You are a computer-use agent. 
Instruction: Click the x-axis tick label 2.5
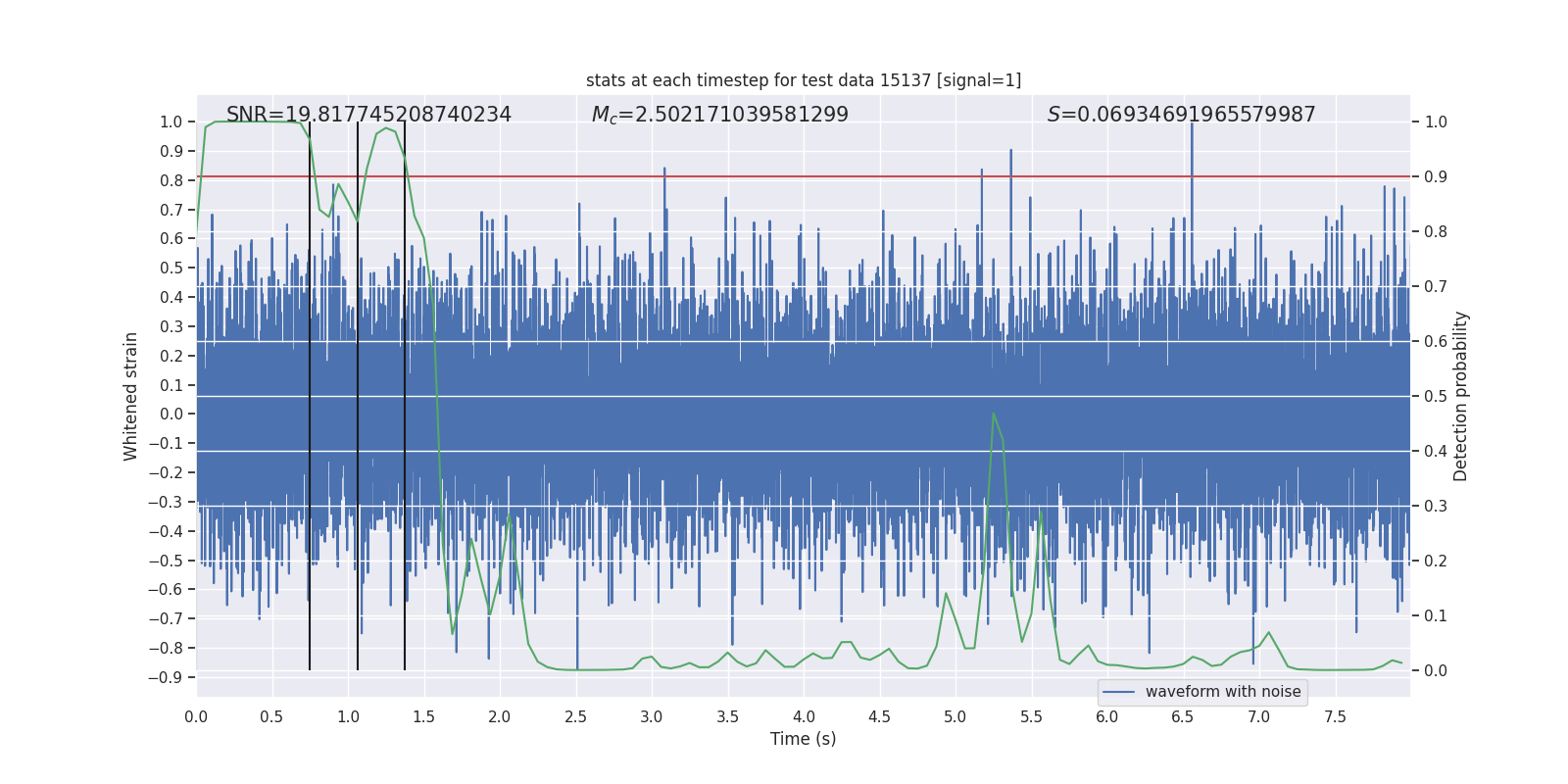point(575,717)
